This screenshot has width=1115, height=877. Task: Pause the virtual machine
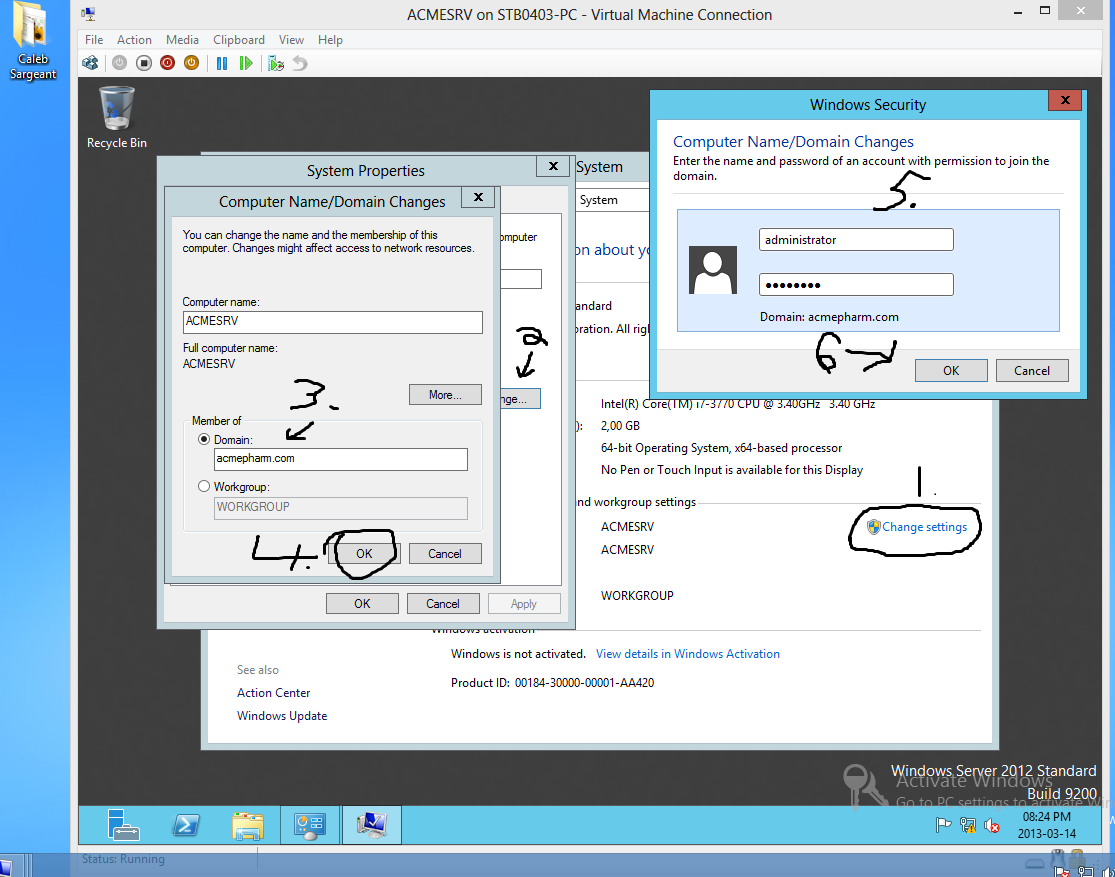tap(222, 63)
